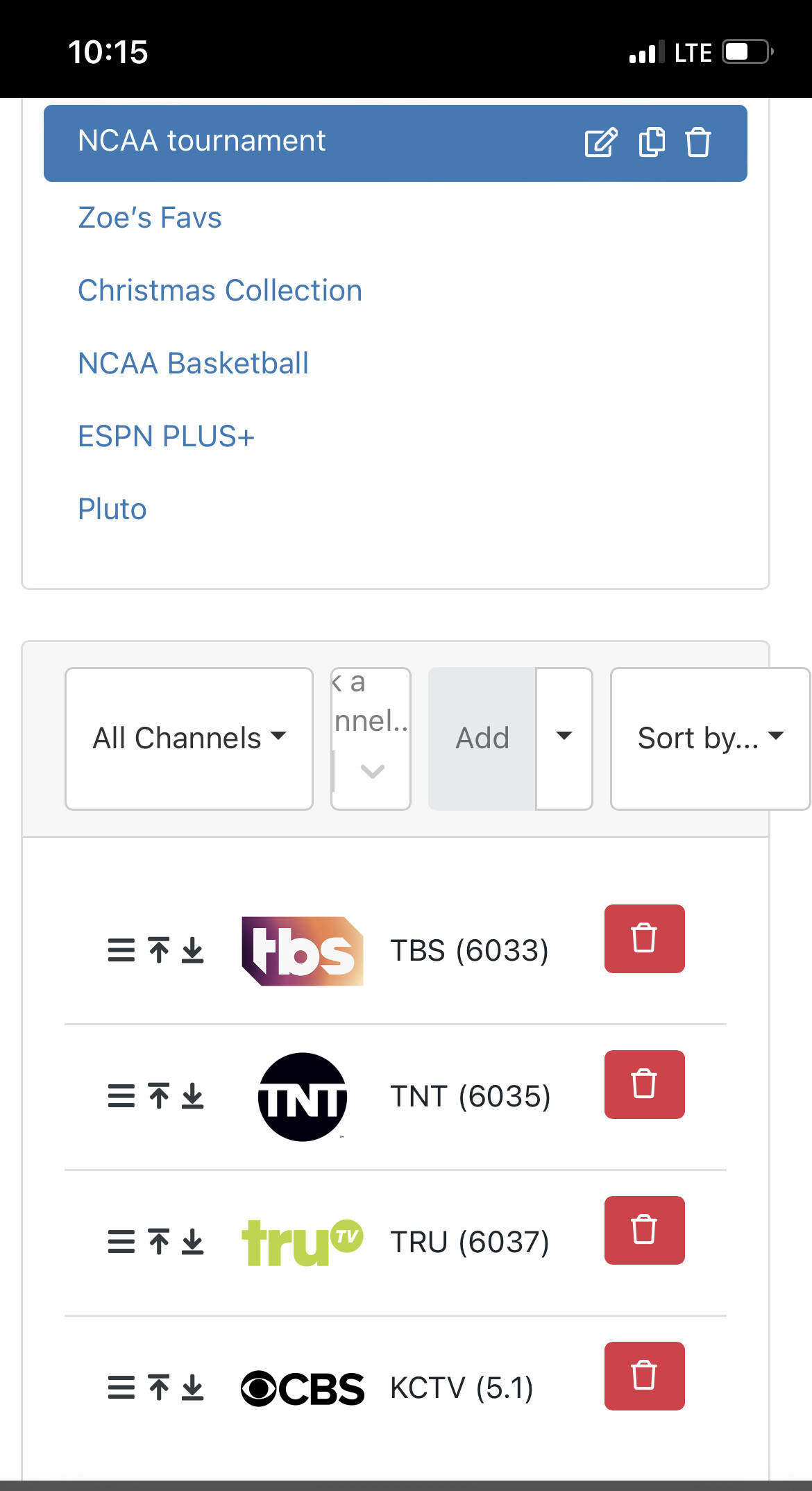Select the Christmas Collection list
Viewport: 812px width, 1491px height.
tap(220, 291)
